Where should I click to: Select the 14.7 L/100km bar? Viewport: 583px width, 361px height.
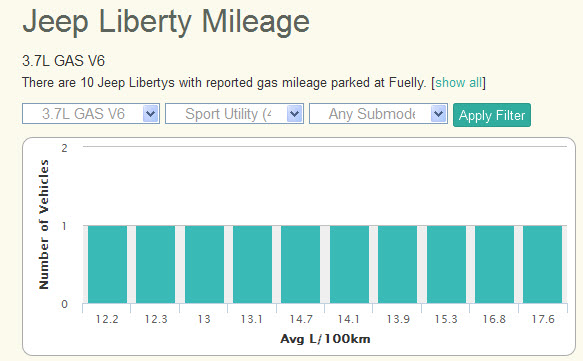[x=300, y=264]
